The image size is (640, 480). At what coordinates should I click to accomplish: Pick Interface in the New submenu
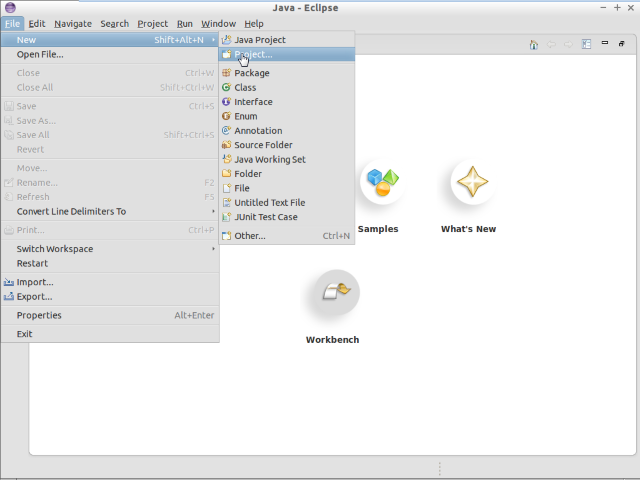click(x=287, y=102)
